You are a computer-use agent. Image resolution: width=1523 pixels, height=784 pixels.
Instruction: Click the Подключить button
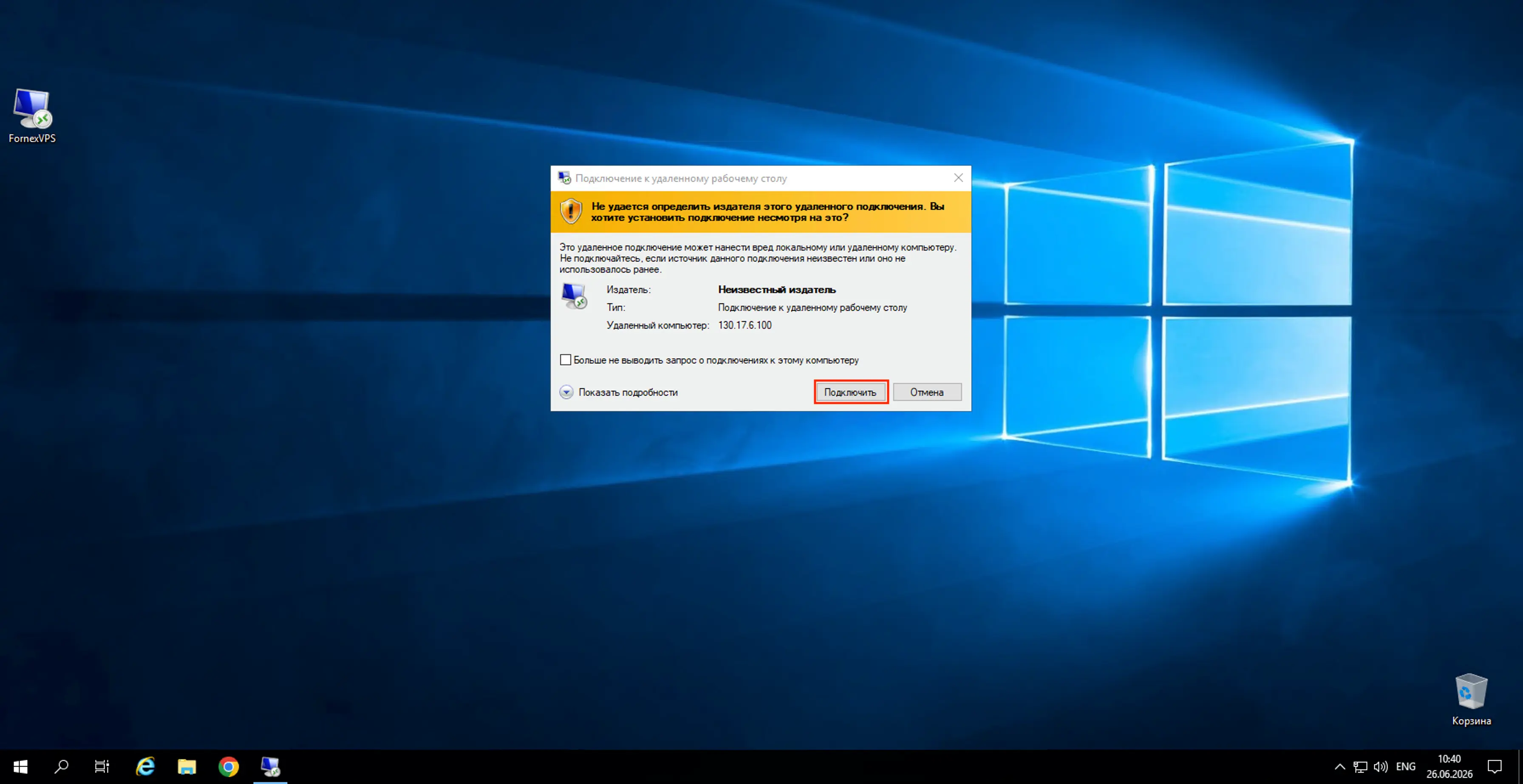click(x=851, y=392)
